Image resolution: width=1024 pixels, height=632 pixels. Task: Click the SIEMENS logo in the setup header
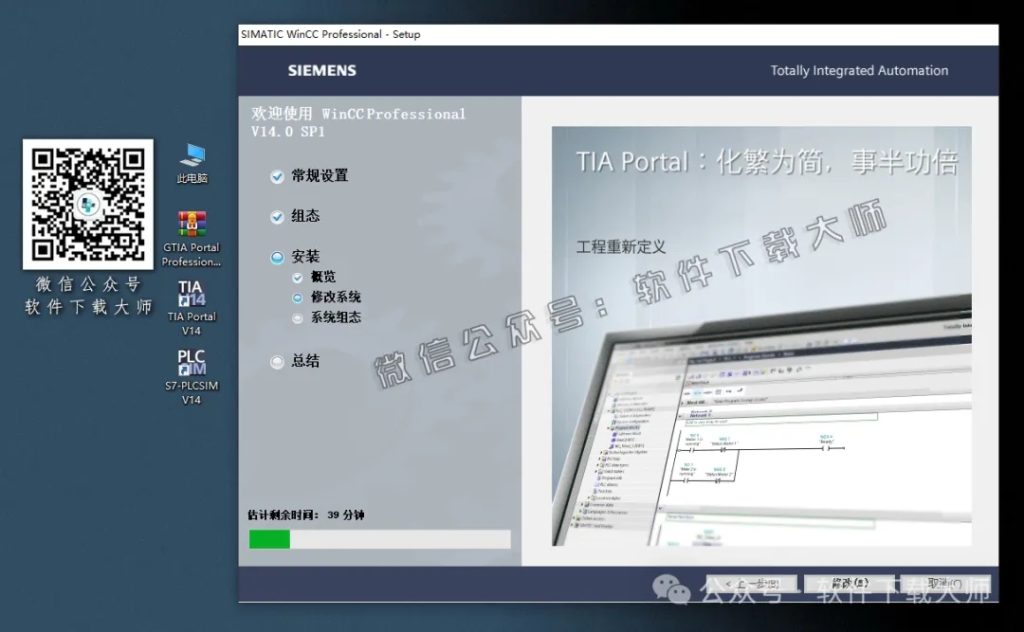[x=322, y=71]
